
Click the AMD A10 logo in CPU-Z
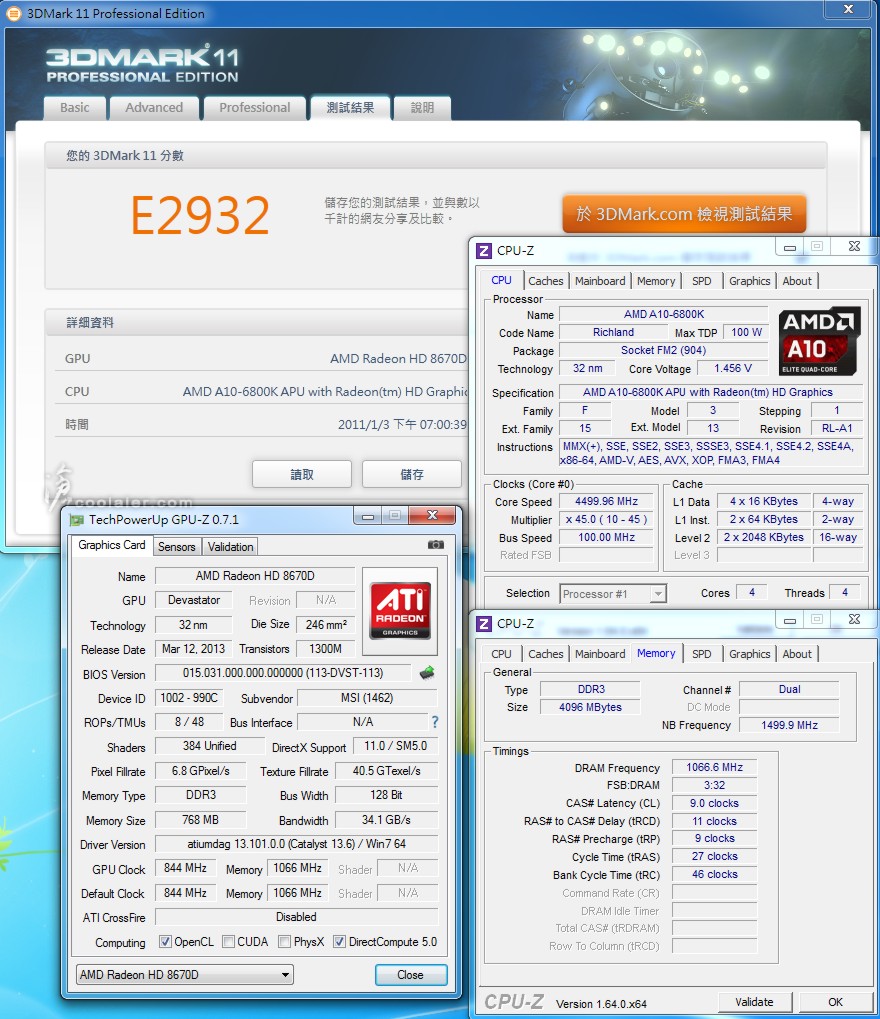[820, 341]
